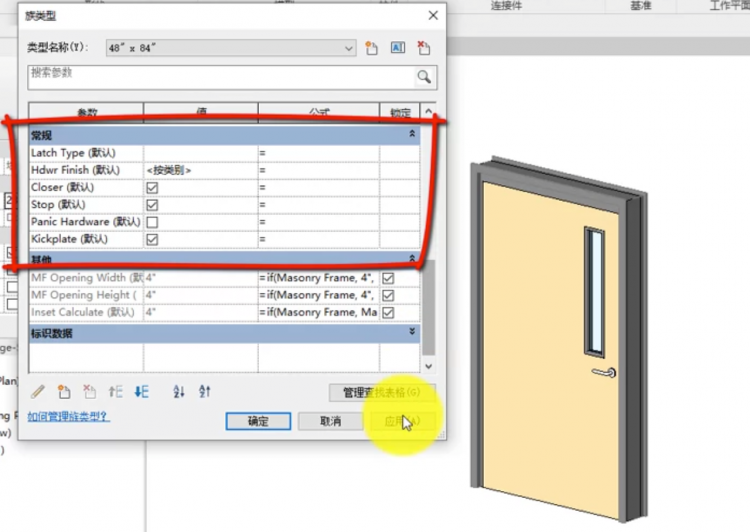The height and width of the screenshot is (532, 750).
Task: Click the Delete Type icon
Action: point(423,47)
